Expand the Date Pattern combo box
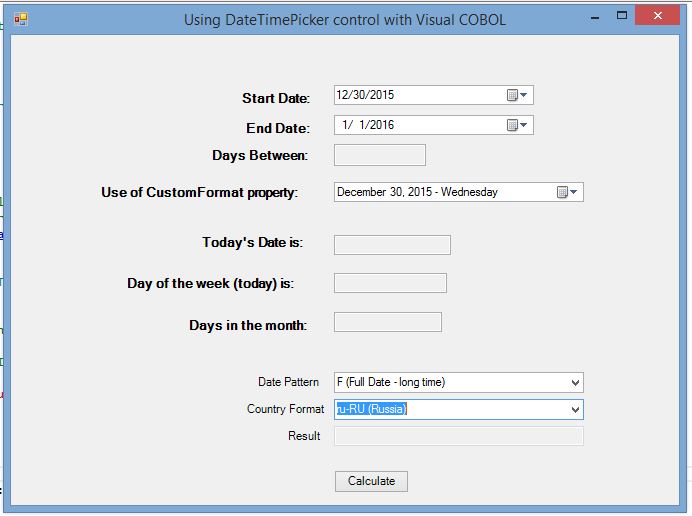This screenshot has width=692, height=516. click(574, 382)
